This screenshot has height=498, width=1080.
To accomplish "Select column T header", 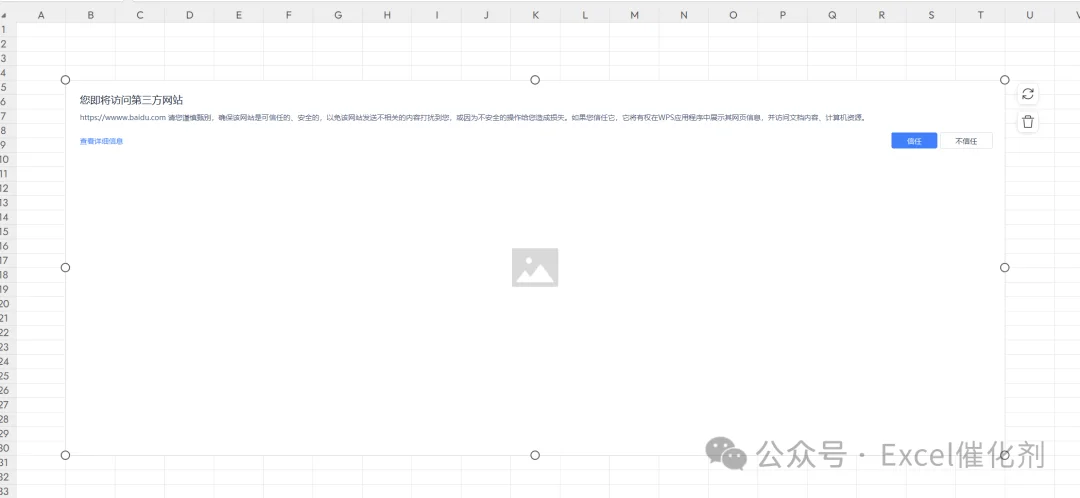I will 980,15.
